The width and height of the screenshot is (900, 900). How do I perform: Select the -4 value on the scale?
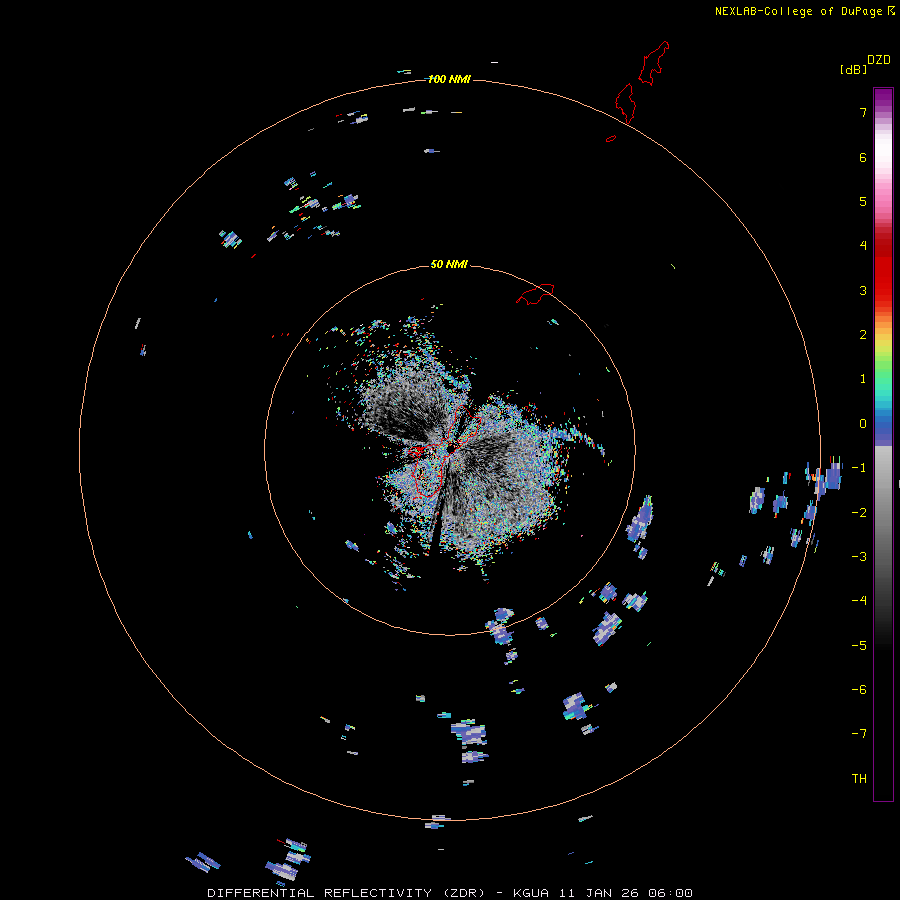point(859,601)
